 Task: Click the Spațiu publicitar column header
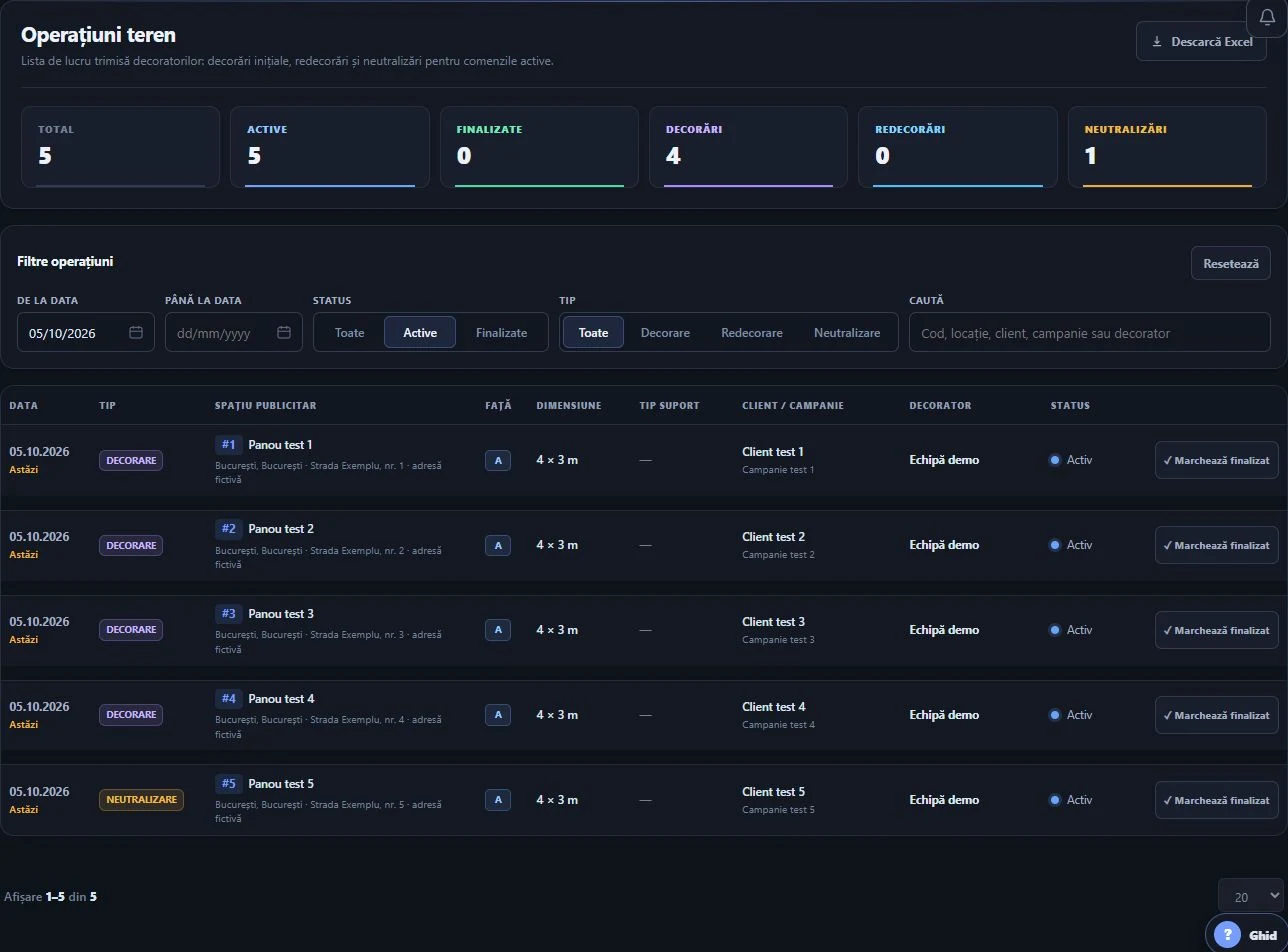[265, 405]
